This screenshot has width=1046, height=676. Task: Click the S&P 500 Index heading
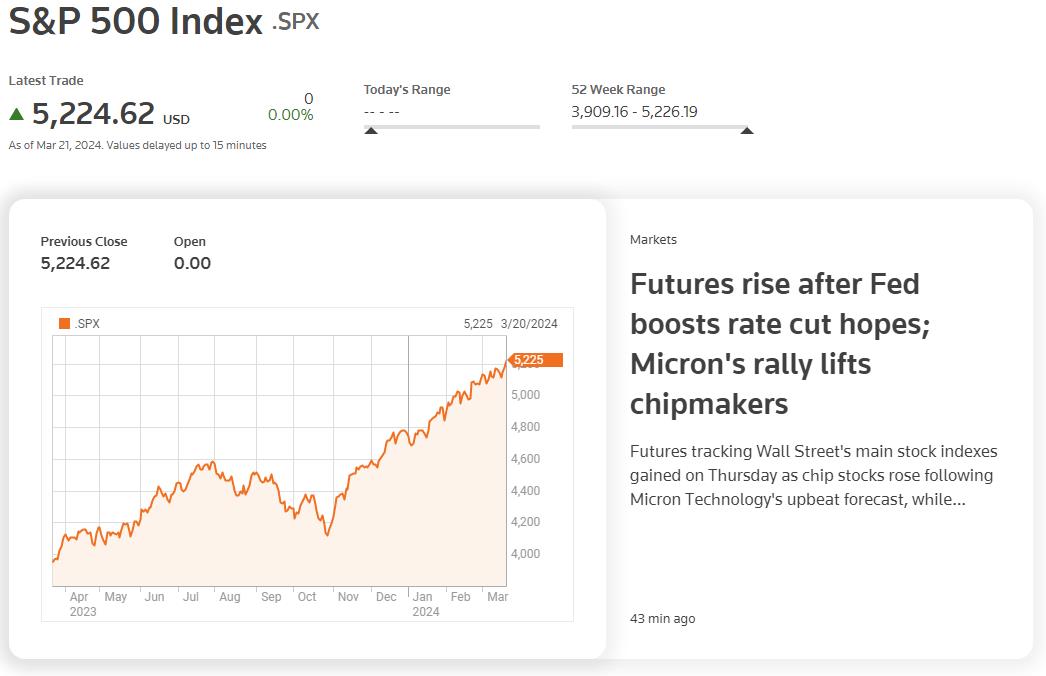135,21
